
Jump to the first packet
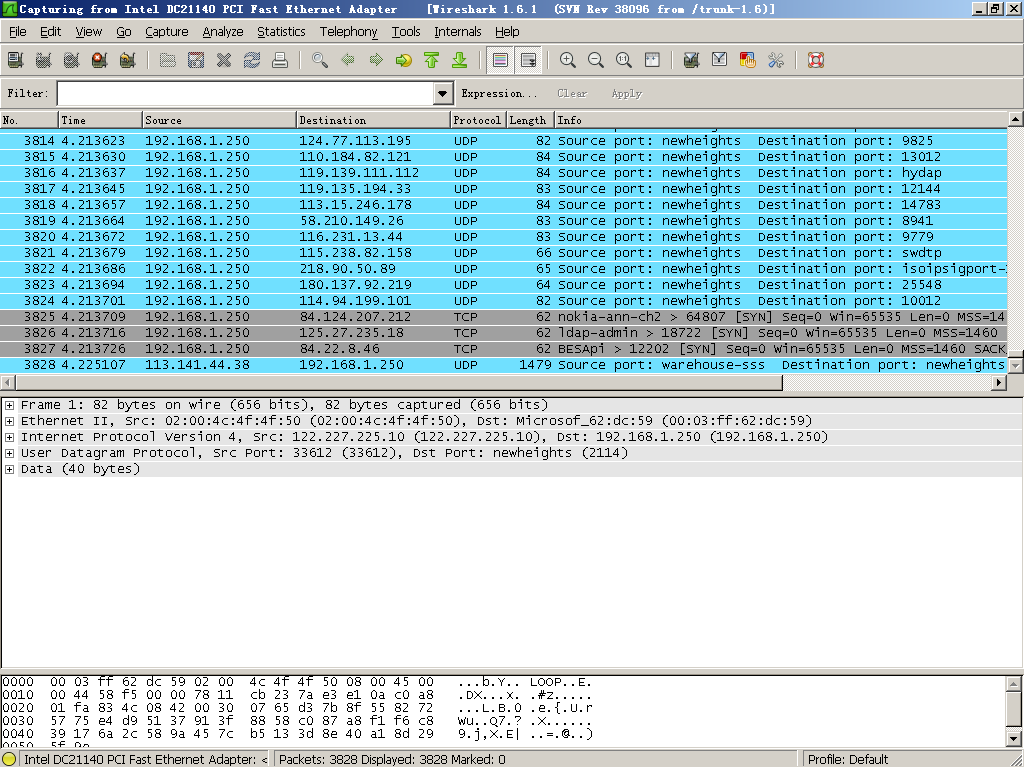[432, 60]
